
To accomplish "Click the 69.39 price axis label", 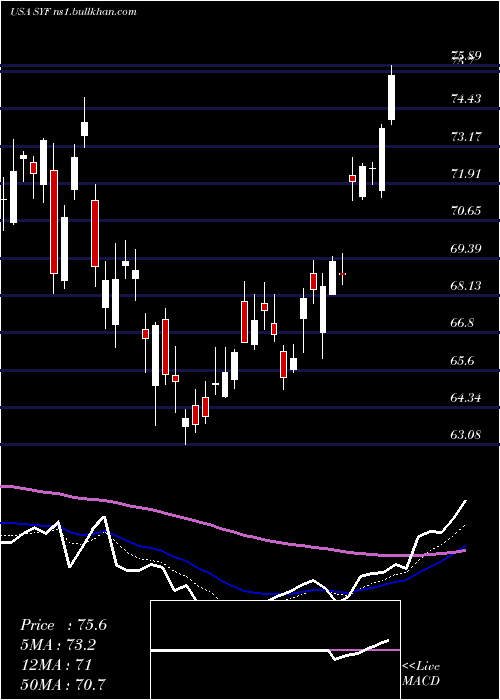I will pos(466,248).
